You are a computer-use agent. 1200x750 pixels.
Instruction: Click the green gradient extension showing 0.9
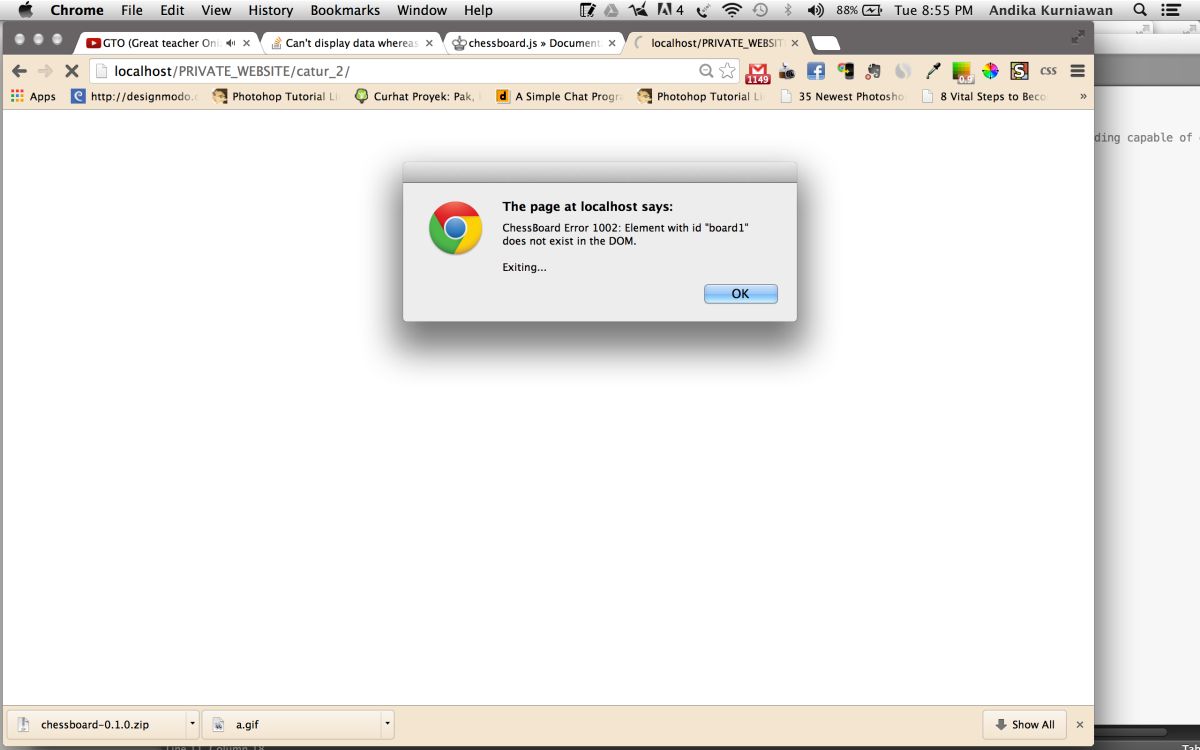click(962, 71)
